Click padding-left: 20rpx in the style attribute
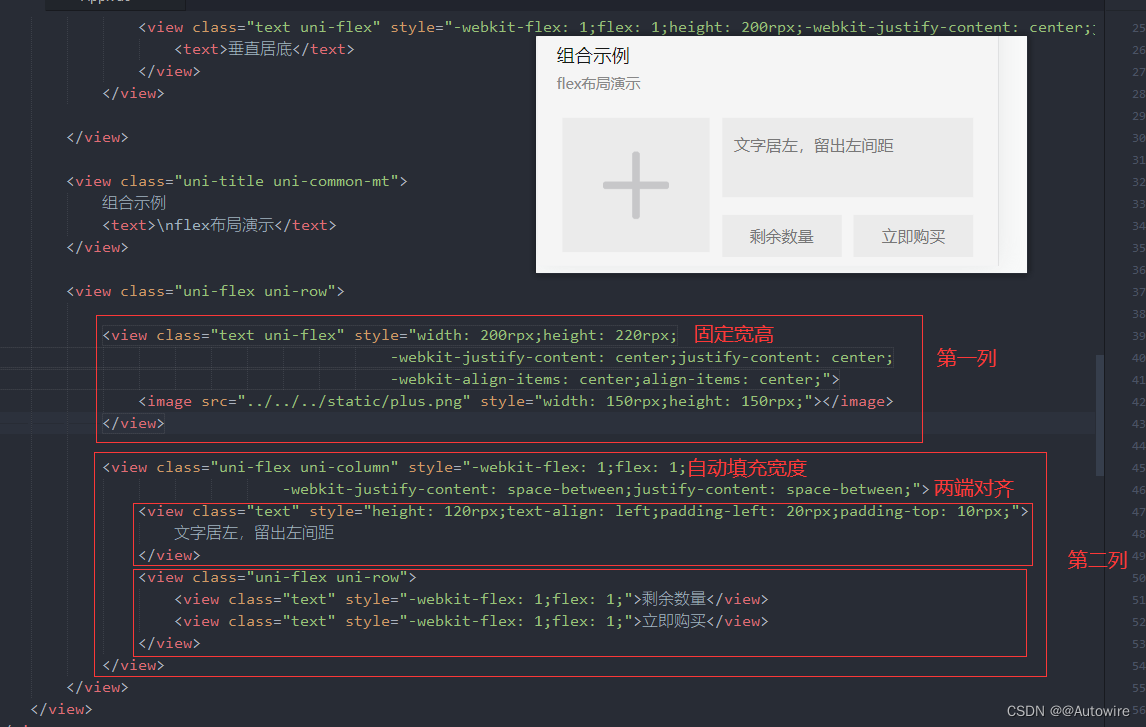The image size is (1146, 727). click(745, 511)
